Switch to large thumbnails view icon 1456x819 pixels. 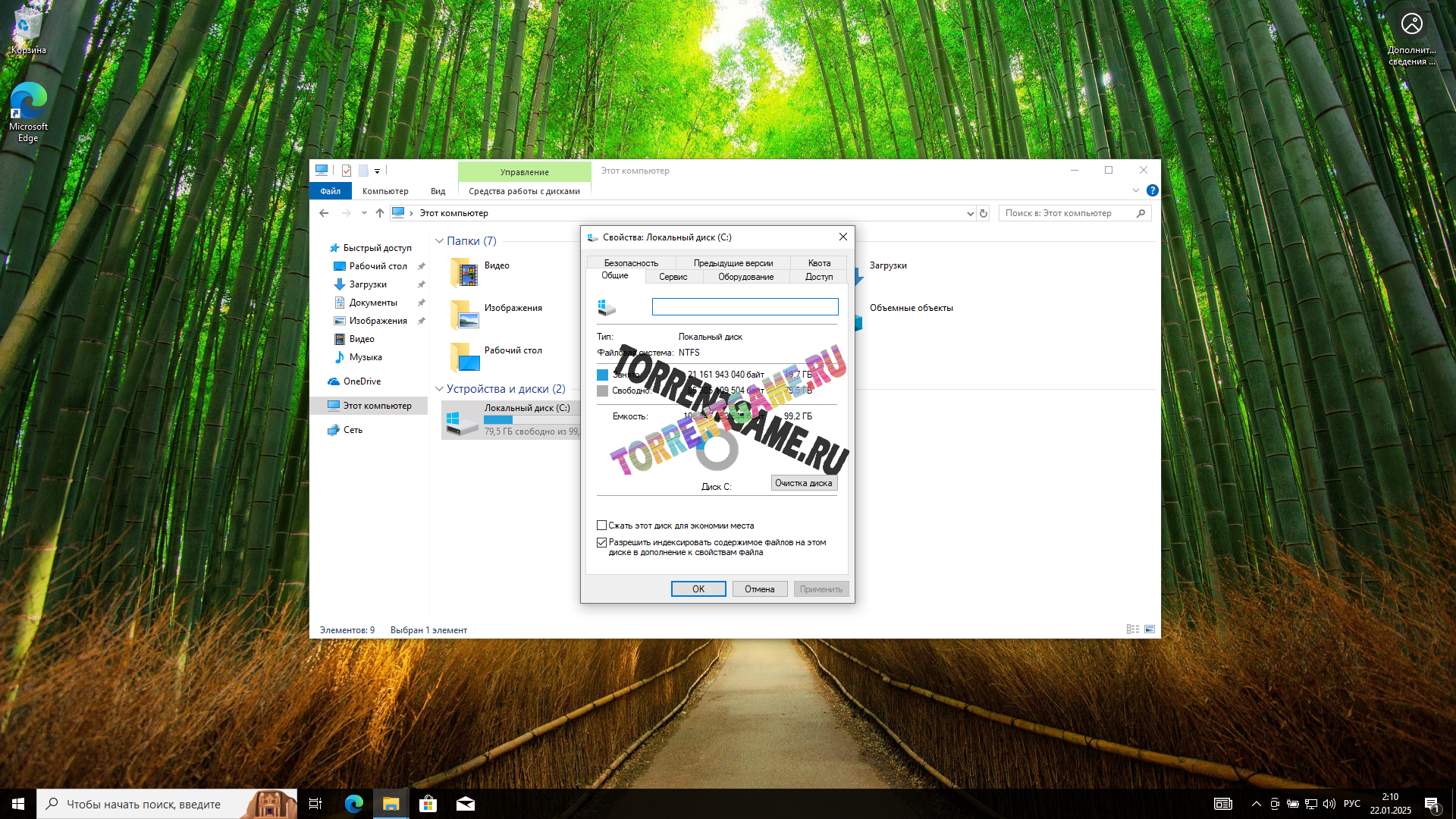pos(1150,629)
